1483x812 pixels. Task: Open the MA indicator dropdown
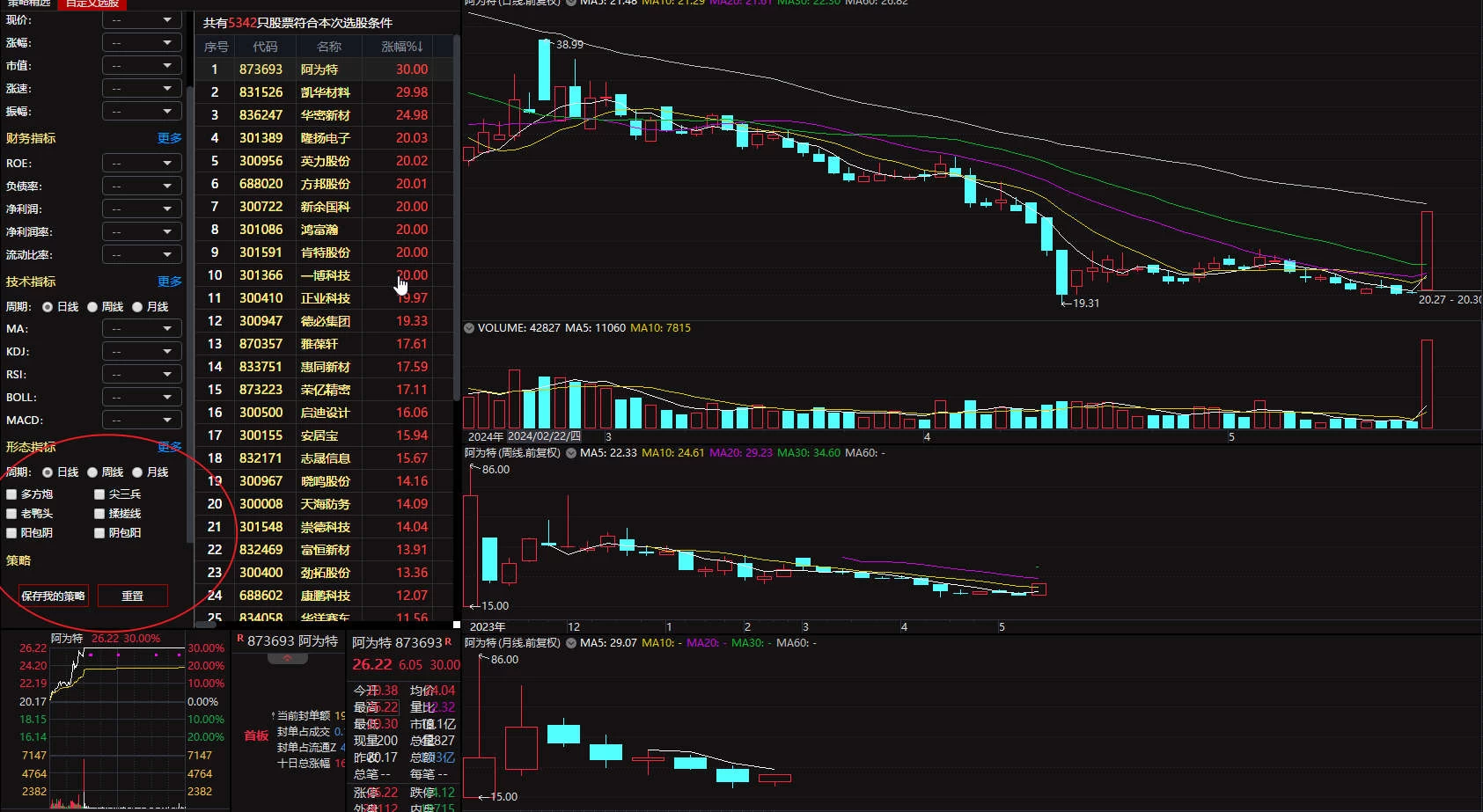point(142,328)
